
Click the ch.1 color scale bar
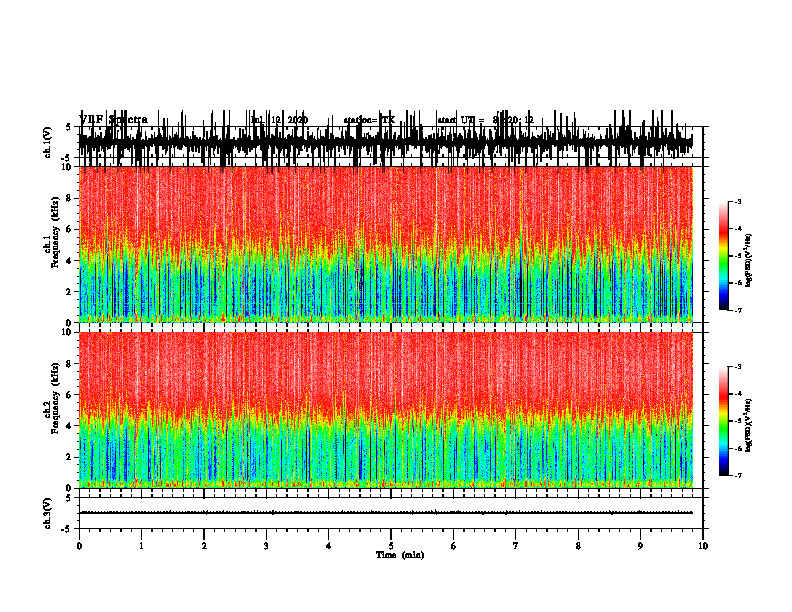pos(724,256)
